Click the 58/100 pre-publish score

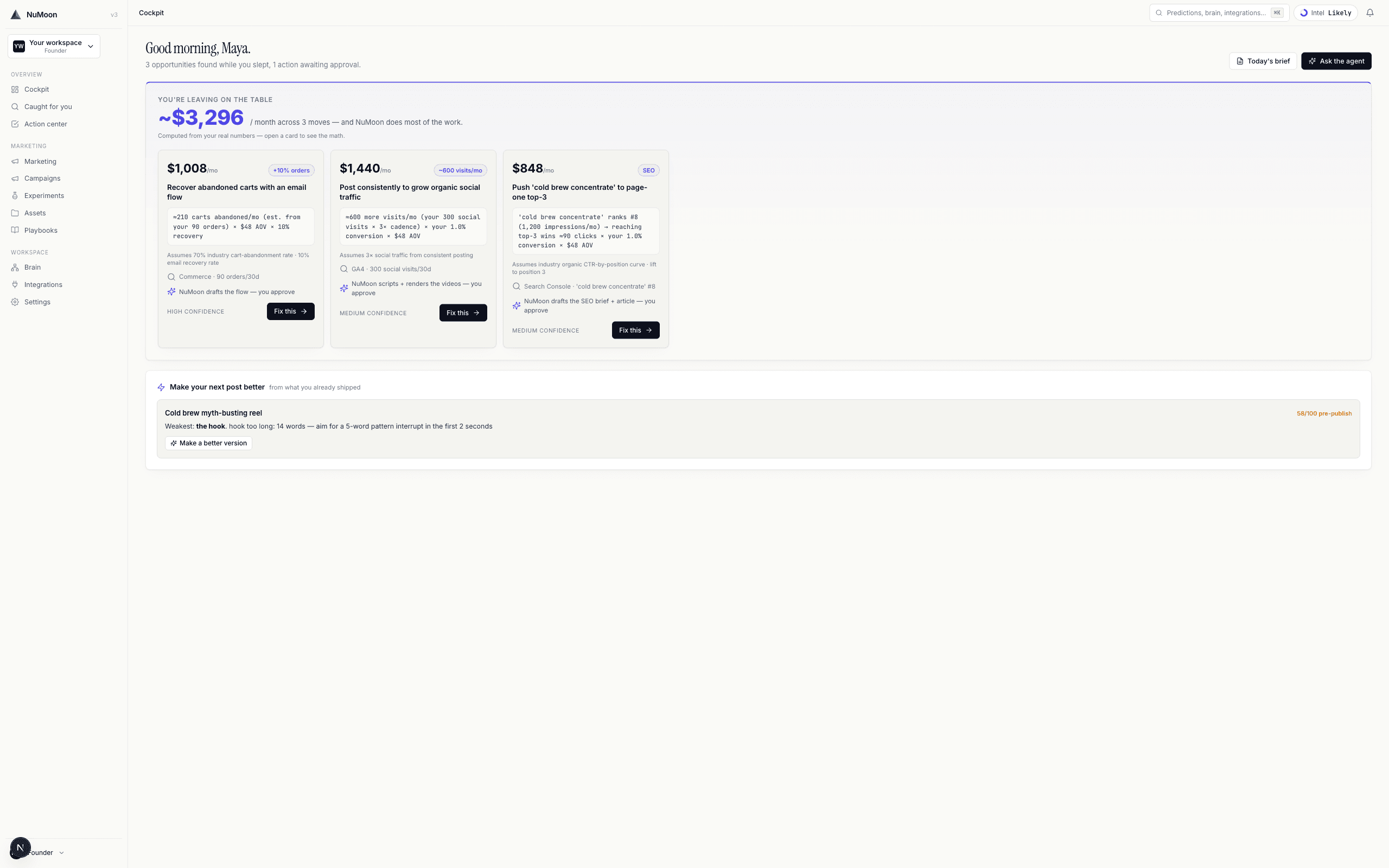(x=1324, y=413)
